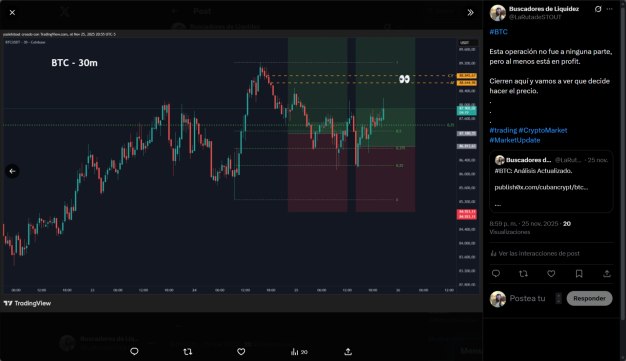Like the post in the side panel
626x361 pixels.
pos(551,274)
